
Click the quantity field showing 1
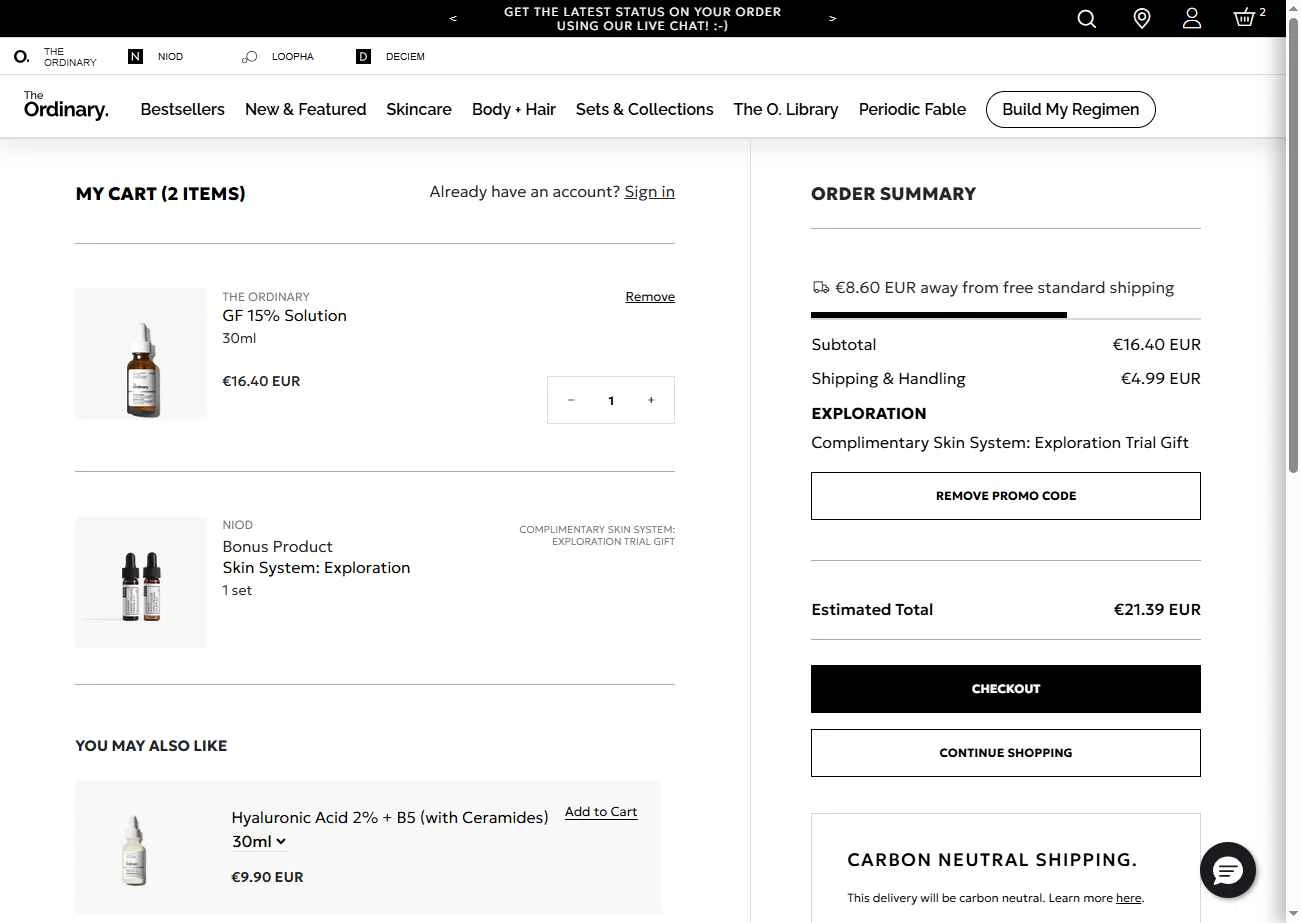coord(611,400)
